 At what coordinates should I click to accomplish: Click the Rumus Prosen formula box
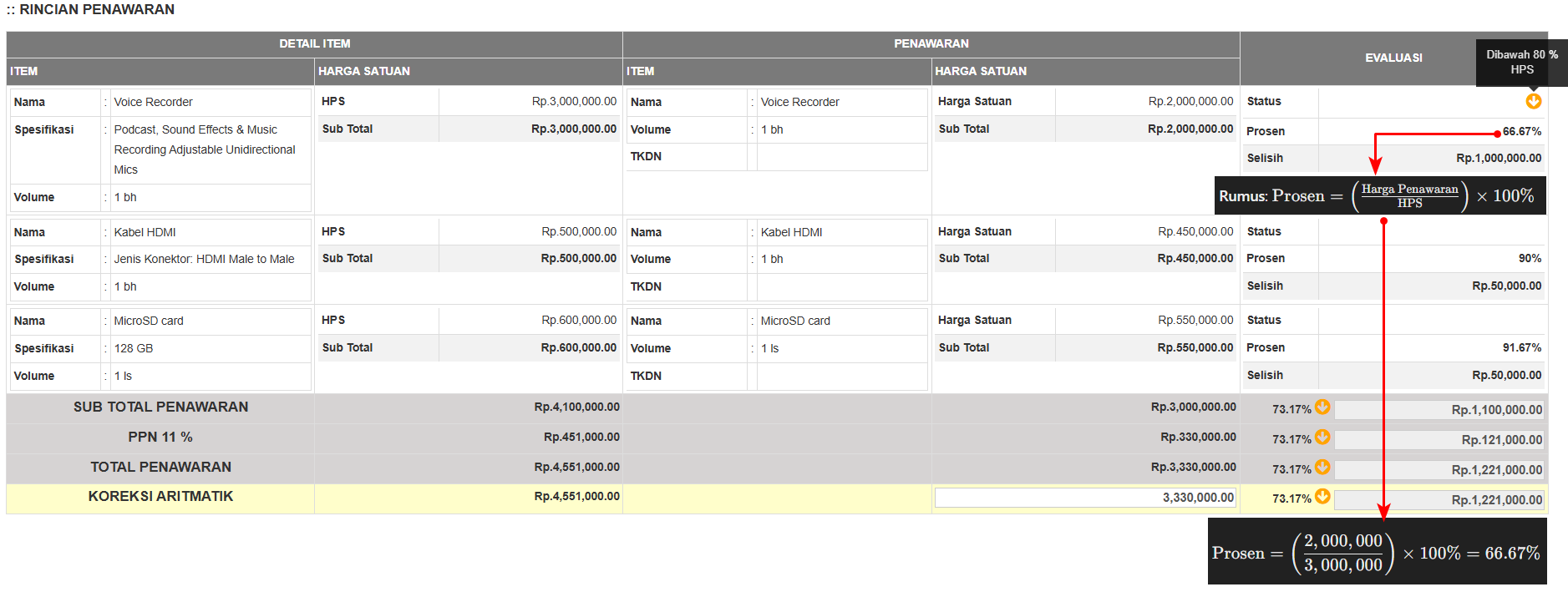coord(1379,196)
